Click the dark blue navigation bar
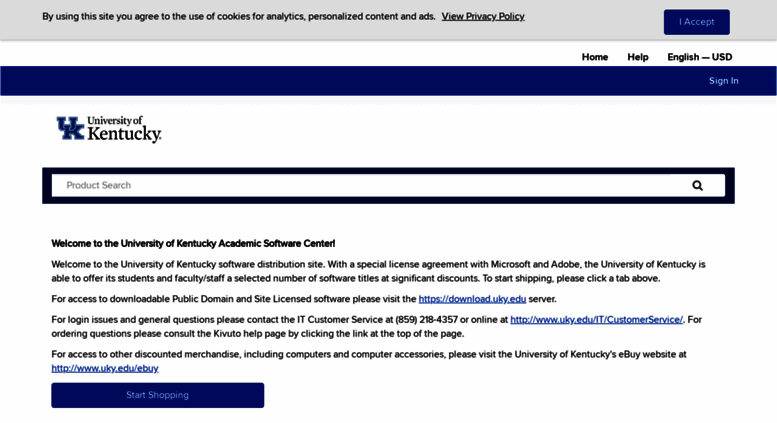The image size is (777, 423). [x=350, y=81]
